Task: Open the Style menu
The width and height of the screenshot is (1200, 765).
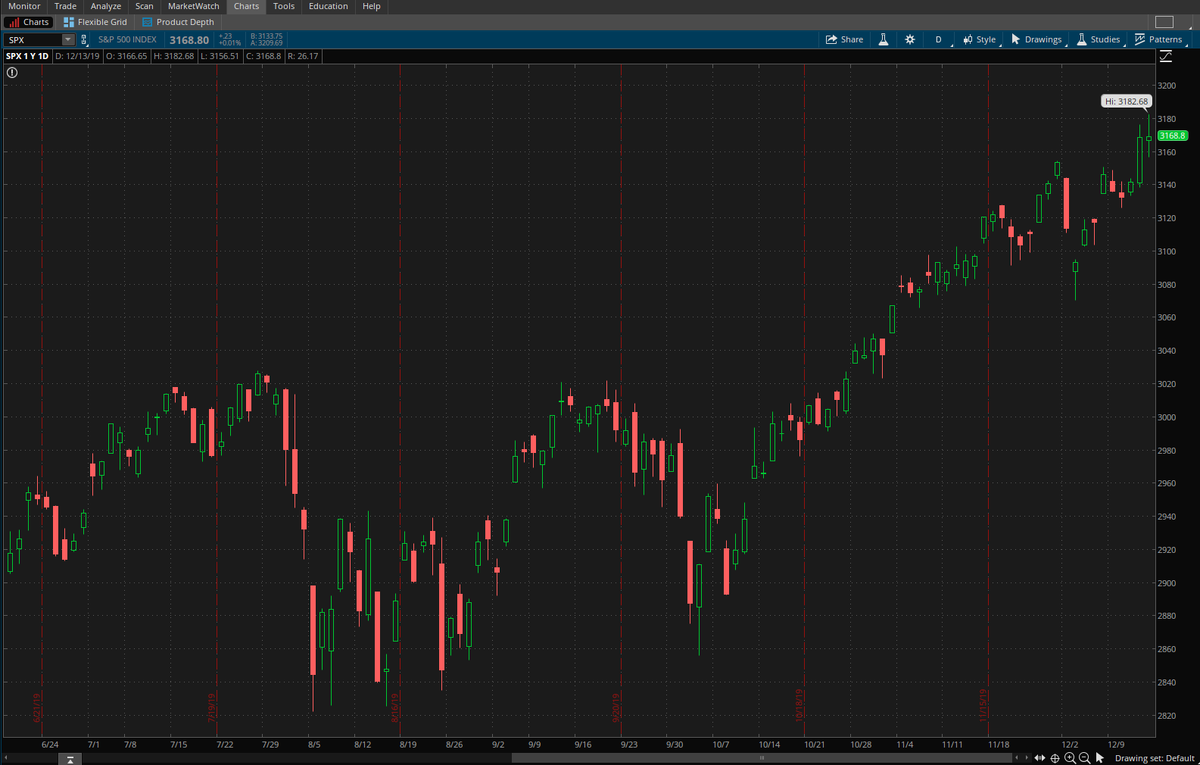Action: 980,39
